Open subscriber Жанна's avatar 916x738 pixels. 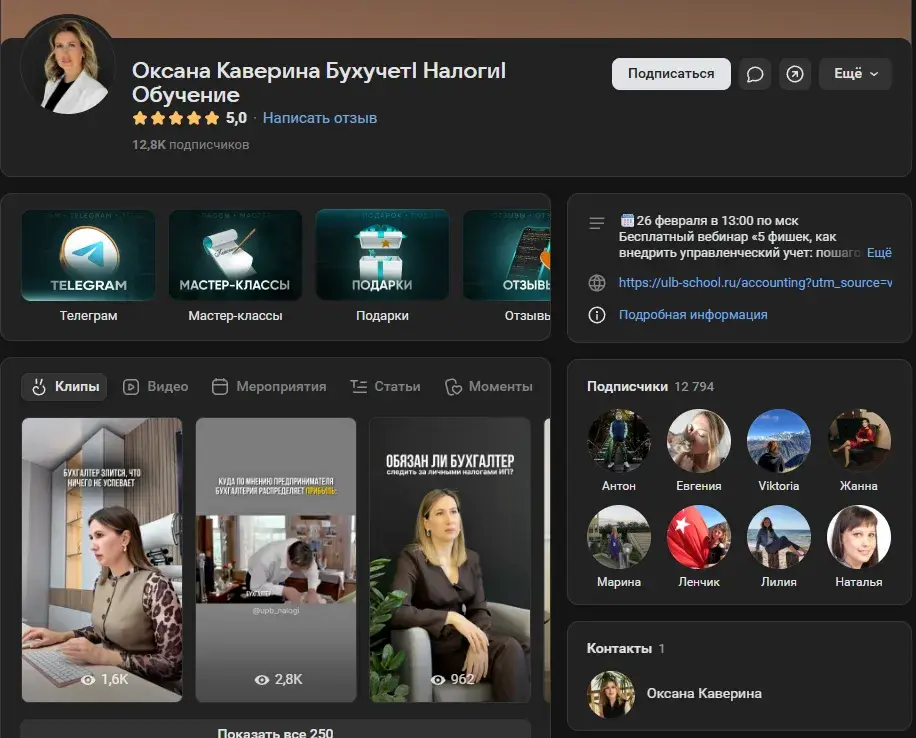tap(859, 441)
